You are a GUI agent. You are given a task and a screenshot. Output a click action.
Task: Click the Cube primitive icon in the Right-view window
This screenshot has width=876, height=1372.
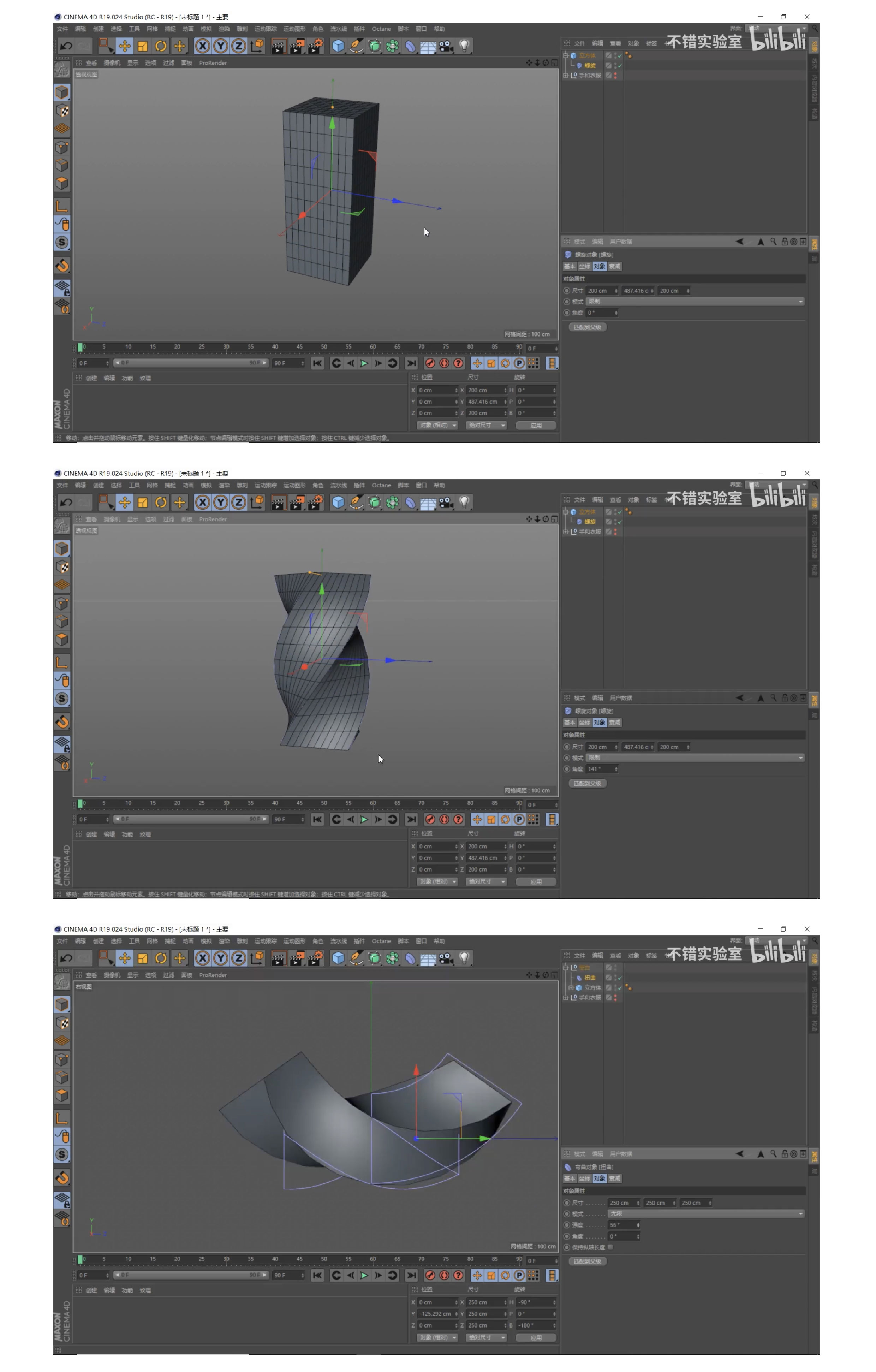(338, 958)
